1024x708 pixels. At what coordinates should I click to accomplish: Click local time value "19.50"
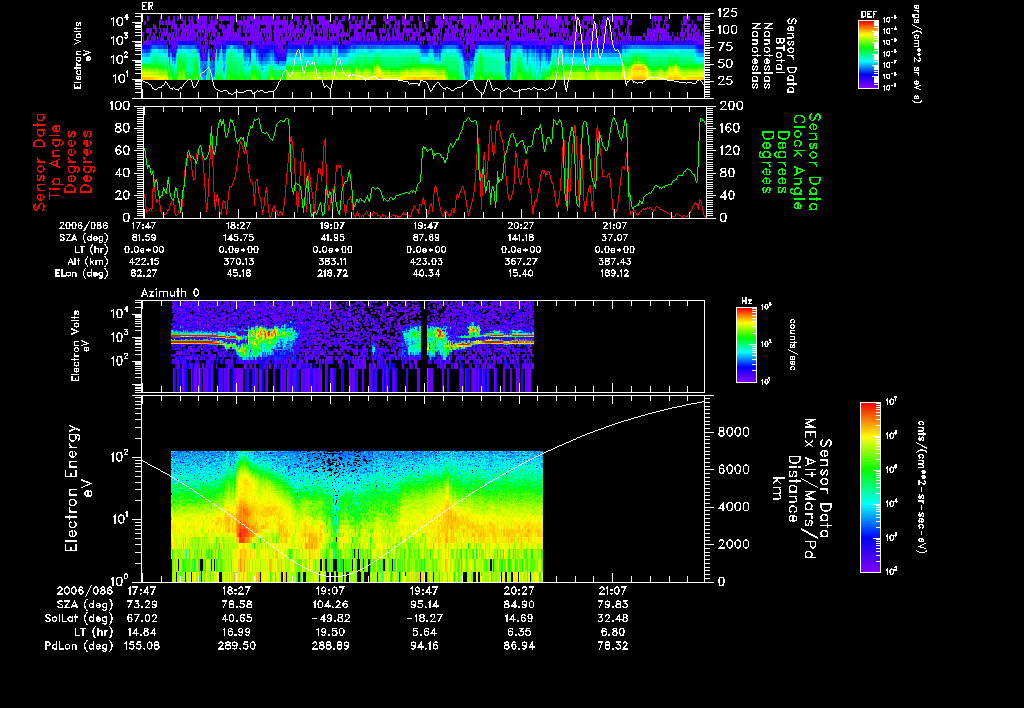click(x=330, y=632)
